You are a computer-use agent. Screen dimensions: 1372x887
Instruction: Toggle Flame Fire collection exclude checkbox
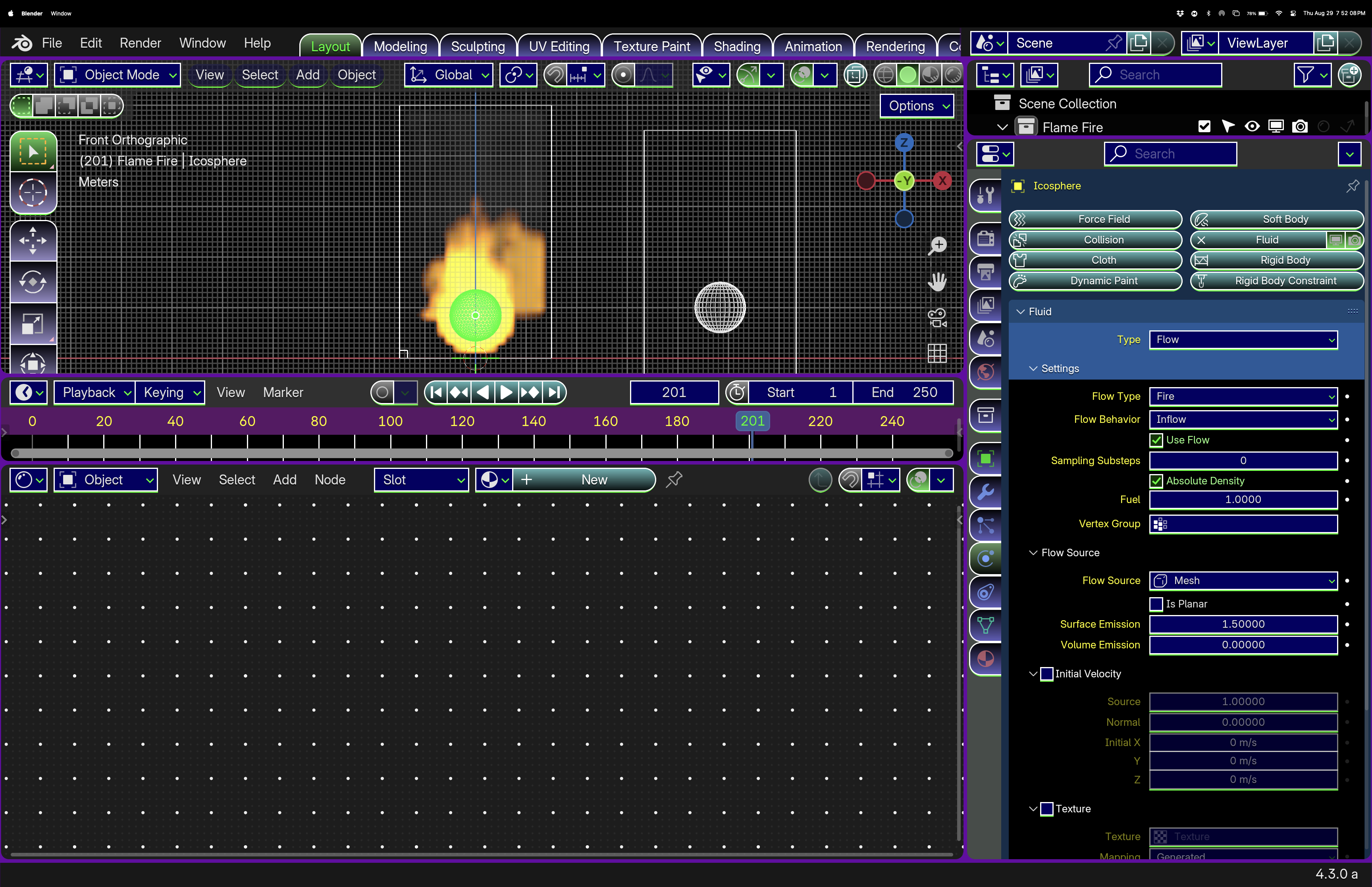tap(1204, 127)
